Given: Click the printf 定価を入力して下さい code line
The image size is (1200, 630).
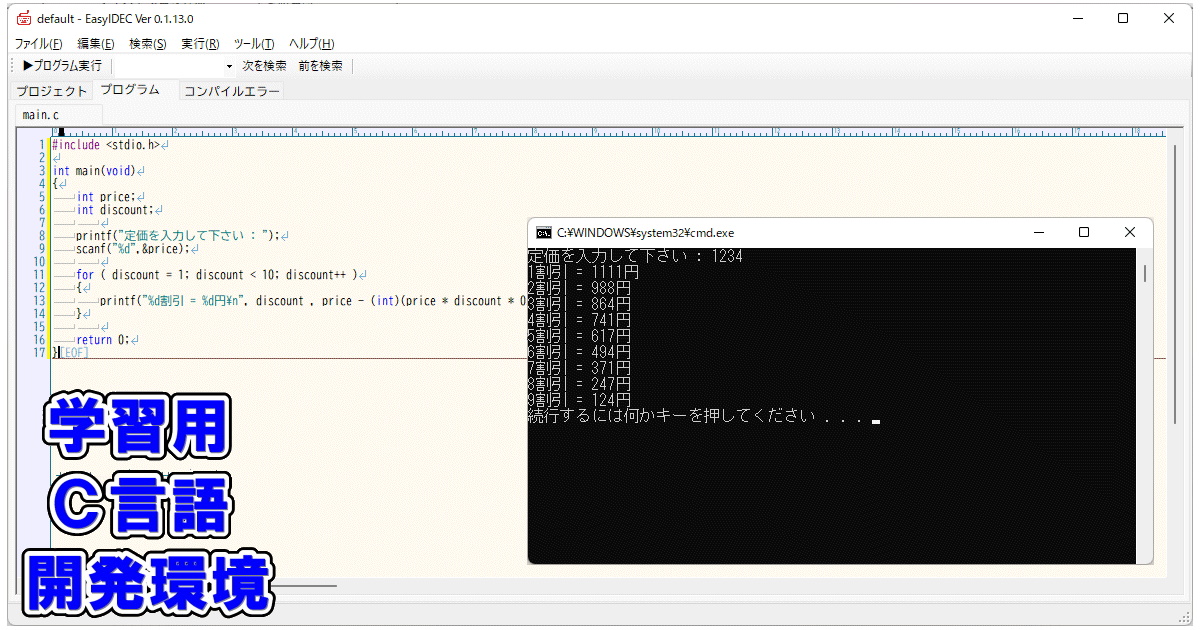Looking at the screenshot, I should pos(182,236).
